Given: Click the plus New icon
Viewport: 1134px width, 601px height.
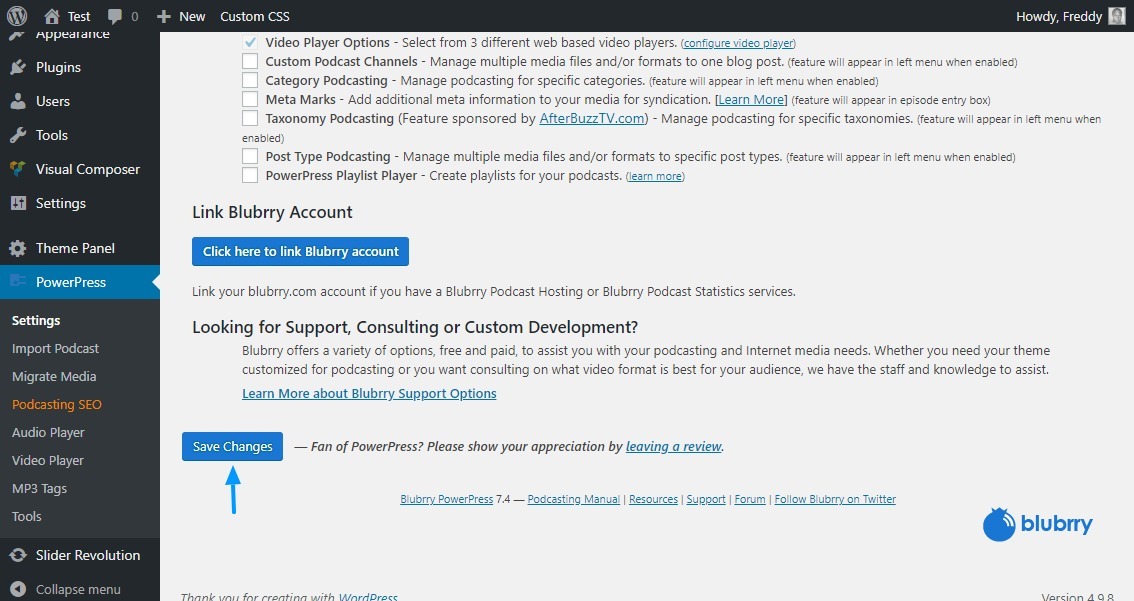Looking at the screenshot, I should [x=164, y=16].
